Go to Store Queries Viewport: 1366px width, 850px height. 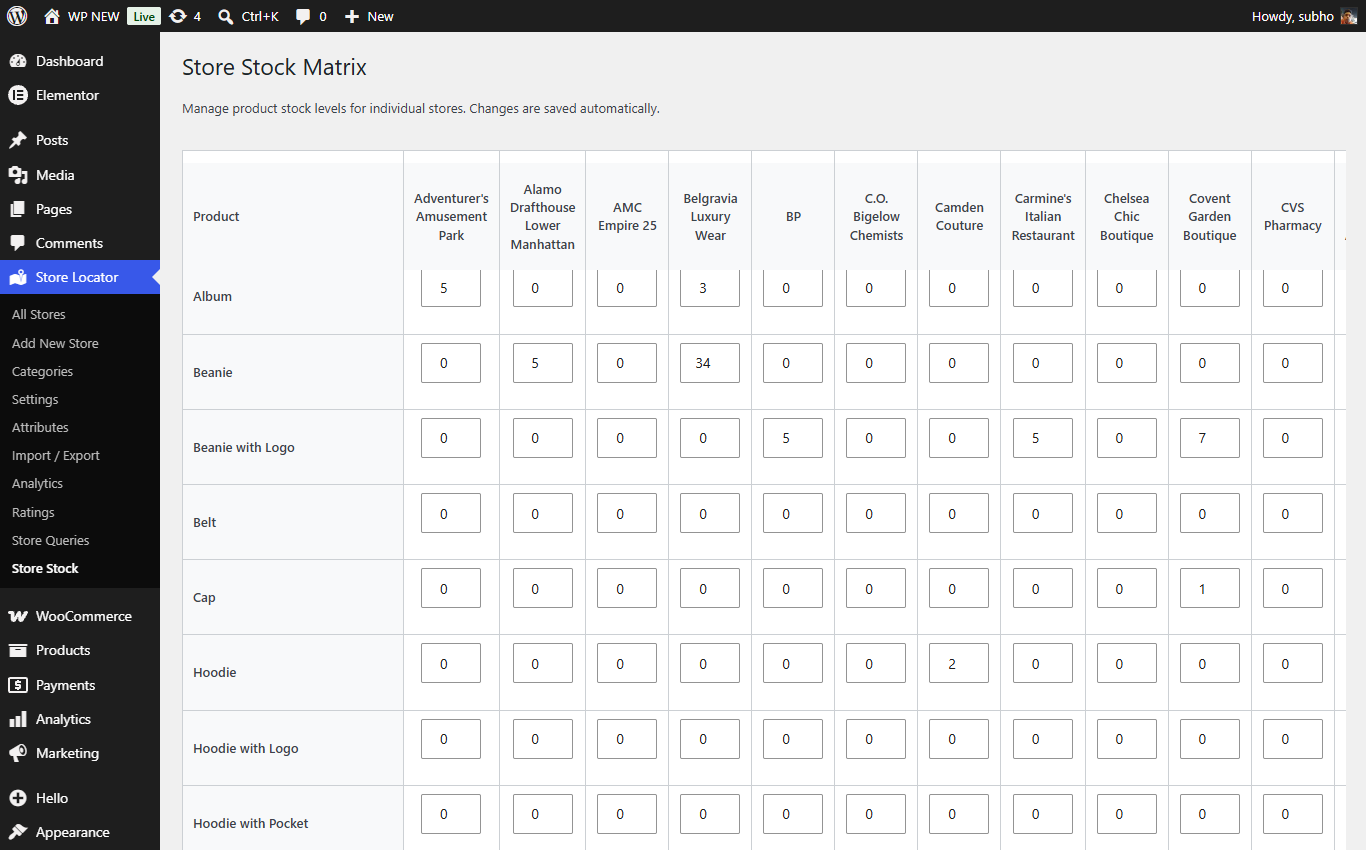[x=51, y=540]
